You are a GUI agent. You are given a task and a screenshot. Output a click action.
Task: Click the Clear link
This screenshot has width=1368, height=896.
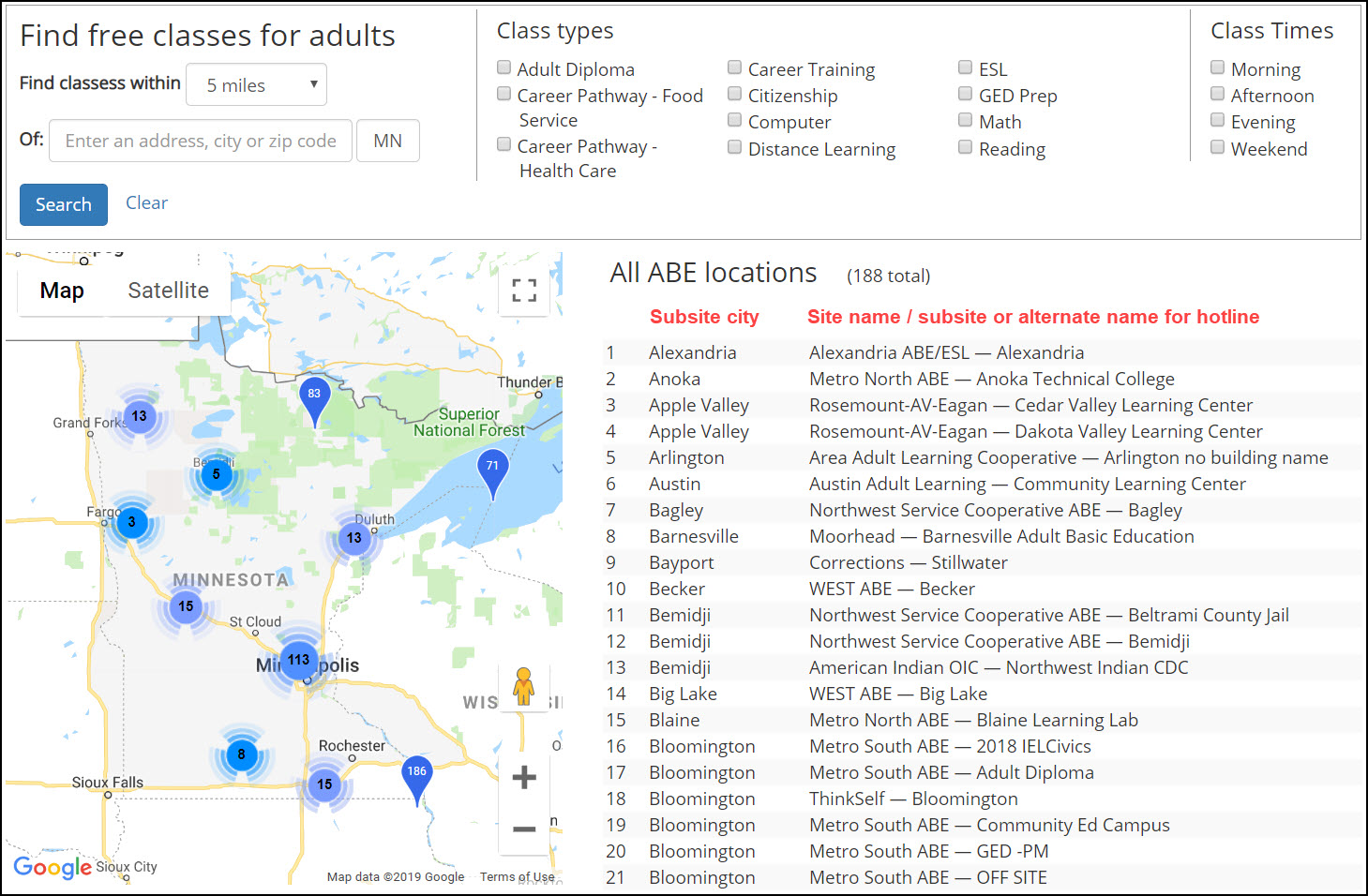[x=146, y=203]
